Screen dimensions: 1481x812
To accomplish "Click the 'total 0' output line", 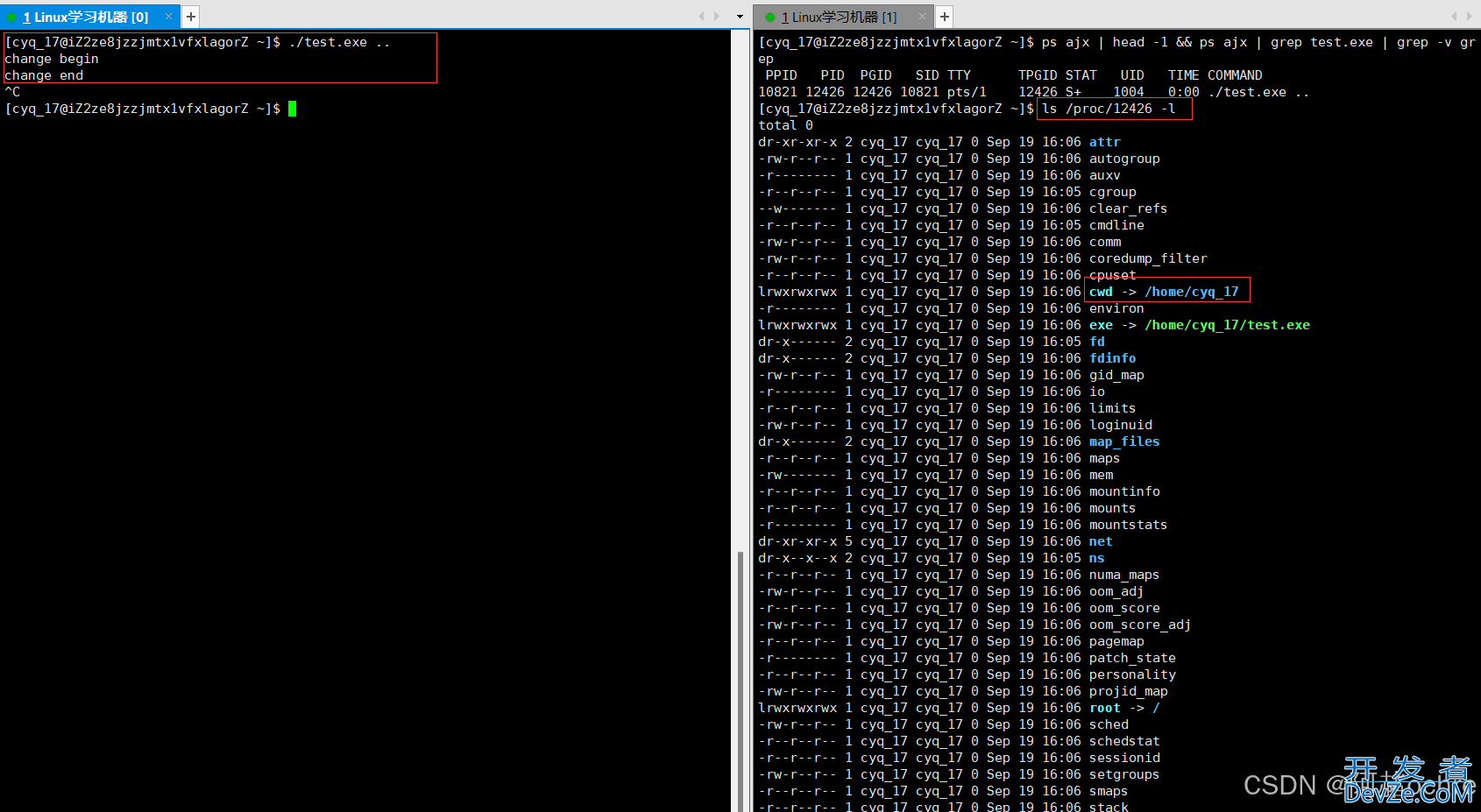I will click(x=786, y=125).
